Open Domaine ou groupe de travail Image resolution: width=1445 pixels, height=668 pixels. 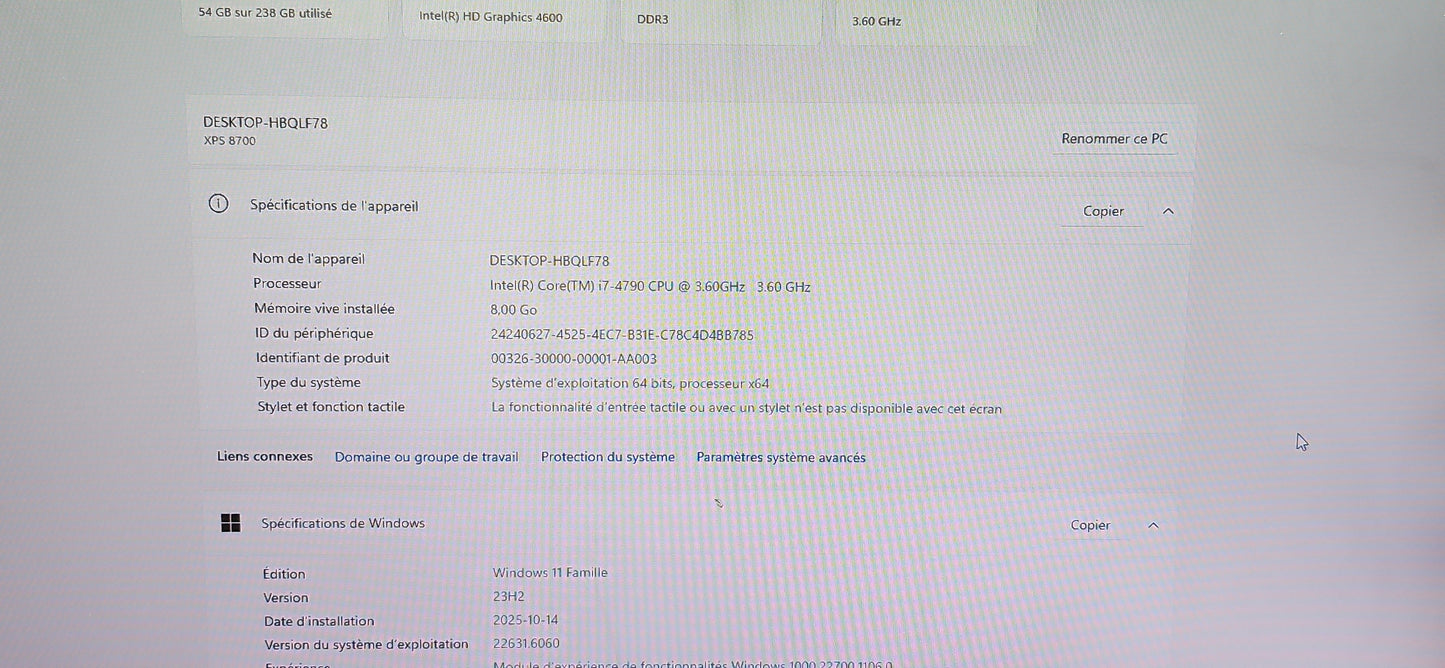426,457
